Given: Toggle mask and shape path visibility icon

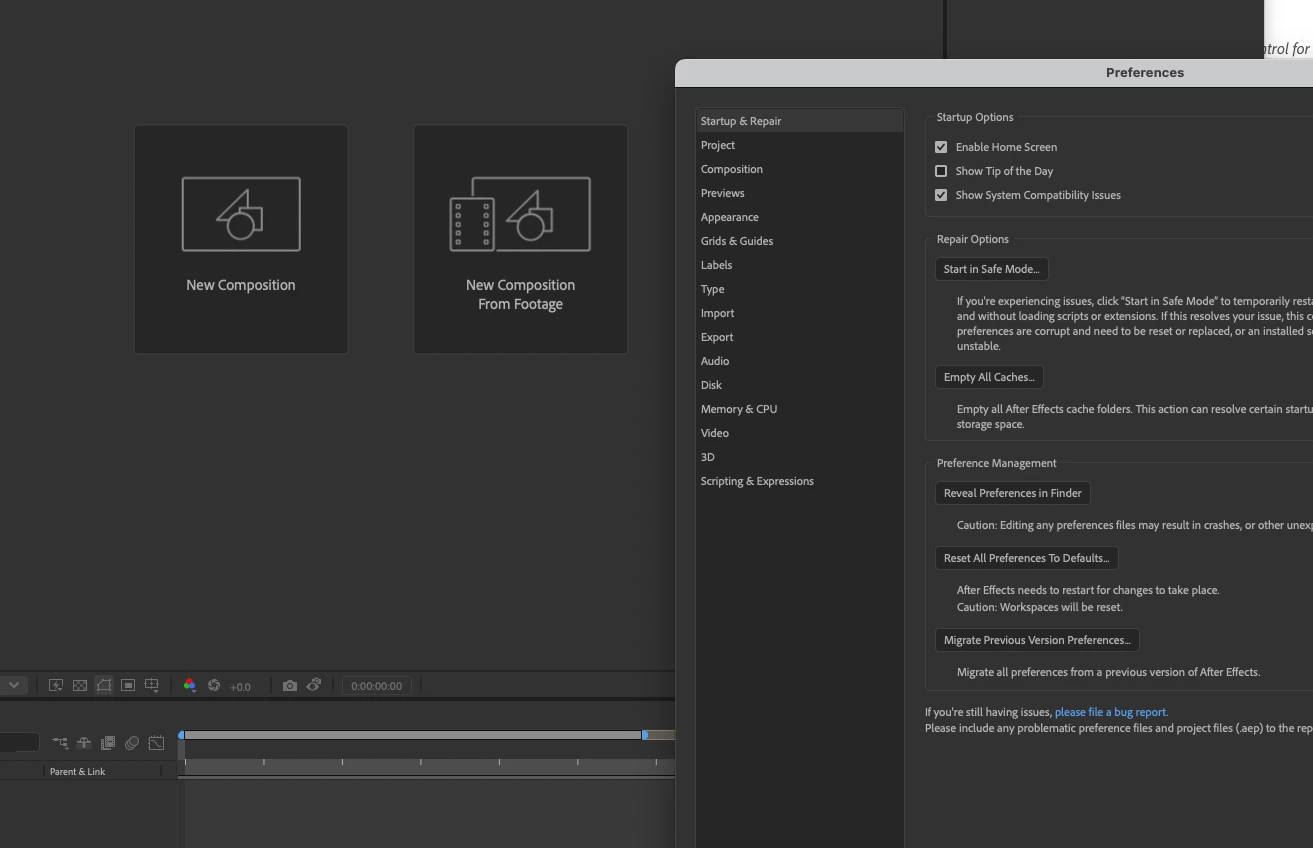Looking at the screenshot, I should point(104,685).
